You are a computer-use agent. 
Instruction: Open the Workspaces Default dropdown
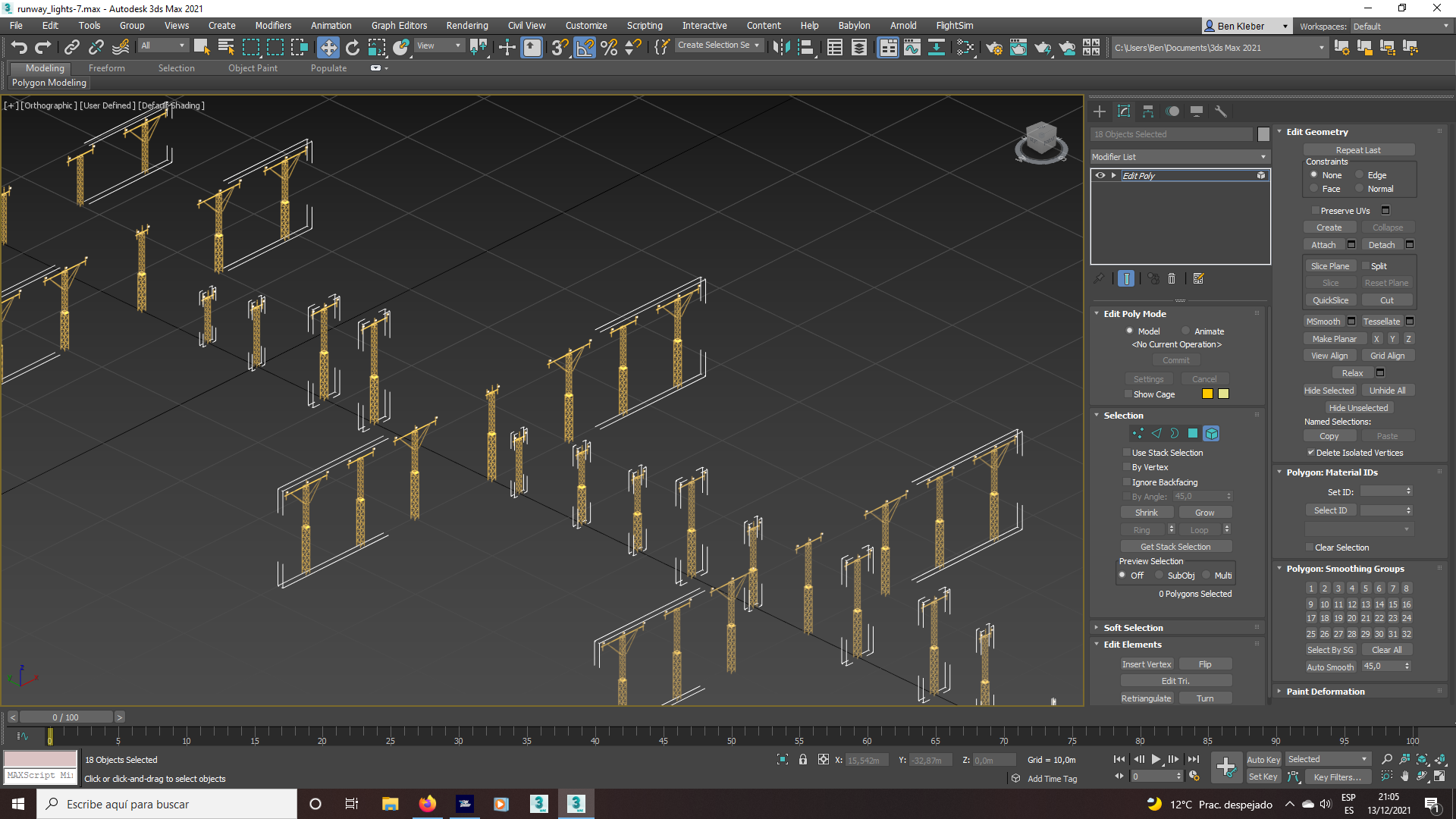coord(1400,25)
